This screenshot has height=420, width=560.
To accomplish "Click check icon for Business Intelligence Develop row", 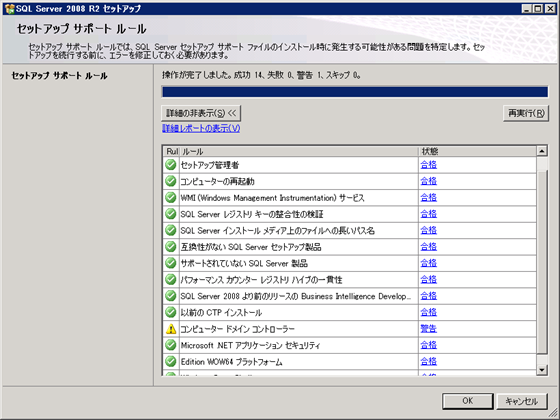I will pyautogui.click(x=171, y=296).
